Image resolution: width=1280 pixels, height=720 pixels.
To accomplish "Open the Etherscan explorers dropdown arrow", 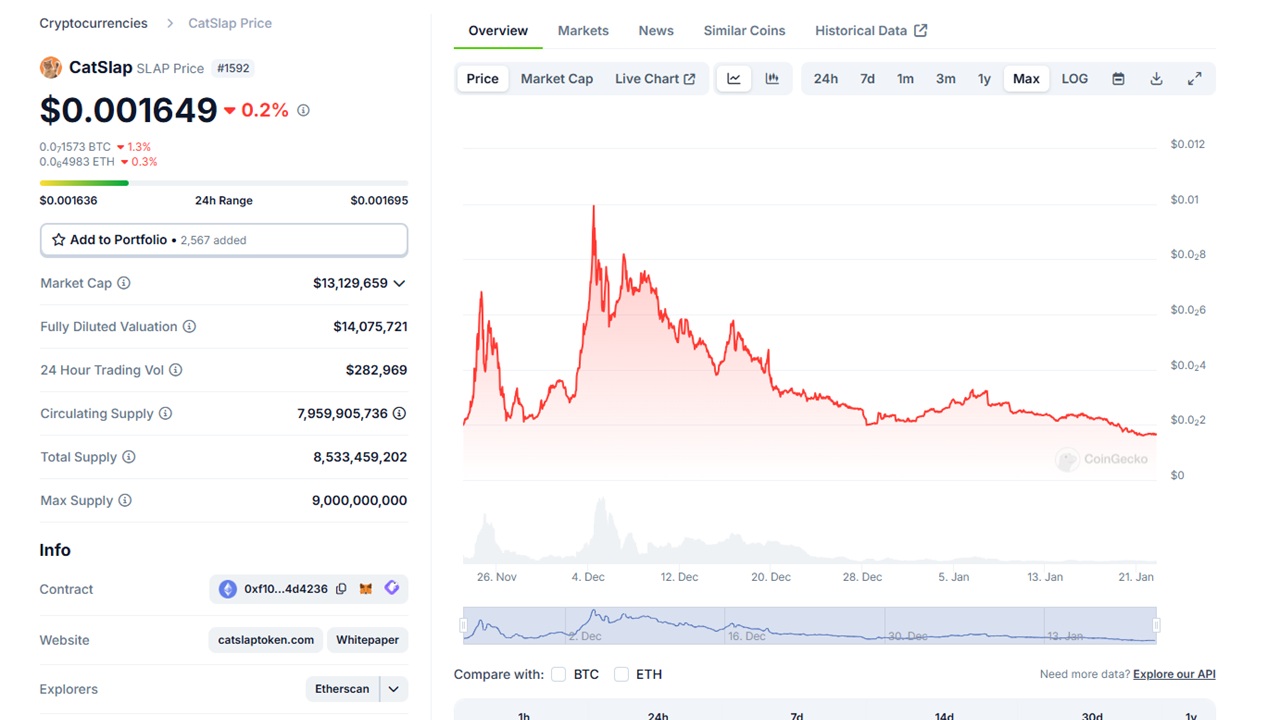I will pos(393,689).
